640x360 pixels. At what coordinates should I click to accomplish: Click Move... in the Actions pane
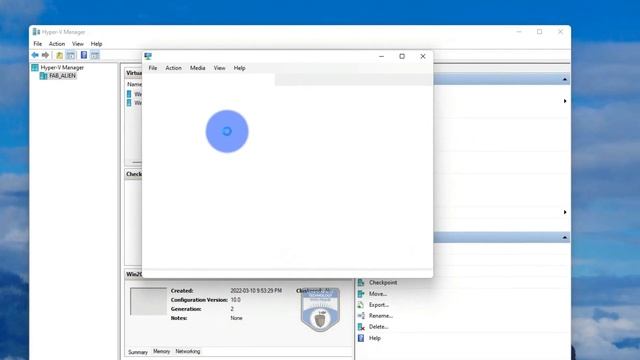(378, 294)
